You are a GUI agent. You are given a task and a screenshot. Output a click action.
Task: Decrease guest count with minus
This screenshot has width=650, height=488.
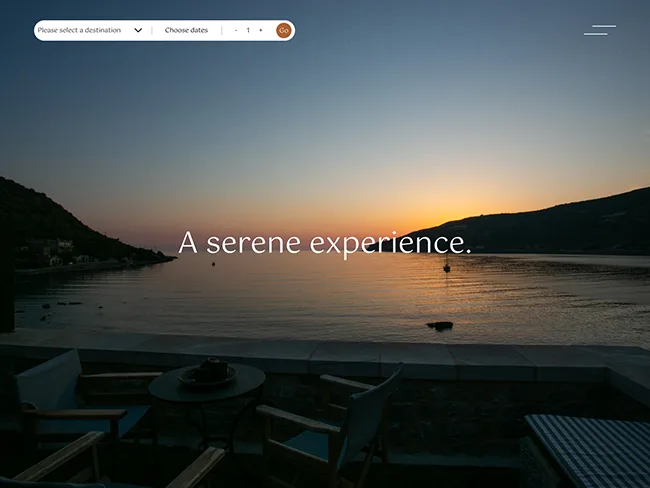(x=236, y=31)
